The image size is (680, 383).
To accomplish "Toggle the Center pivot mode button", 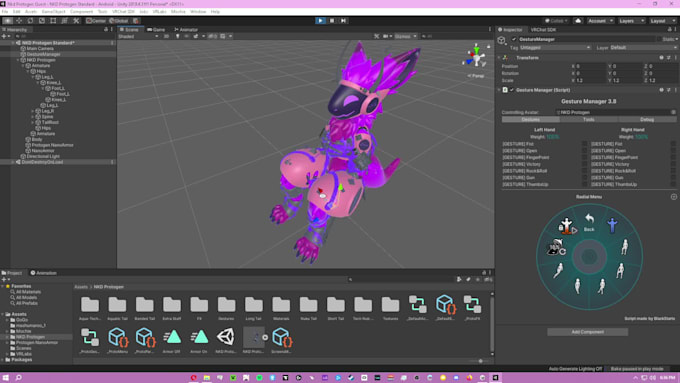I will pyautogui.click(x=96, y=20).
